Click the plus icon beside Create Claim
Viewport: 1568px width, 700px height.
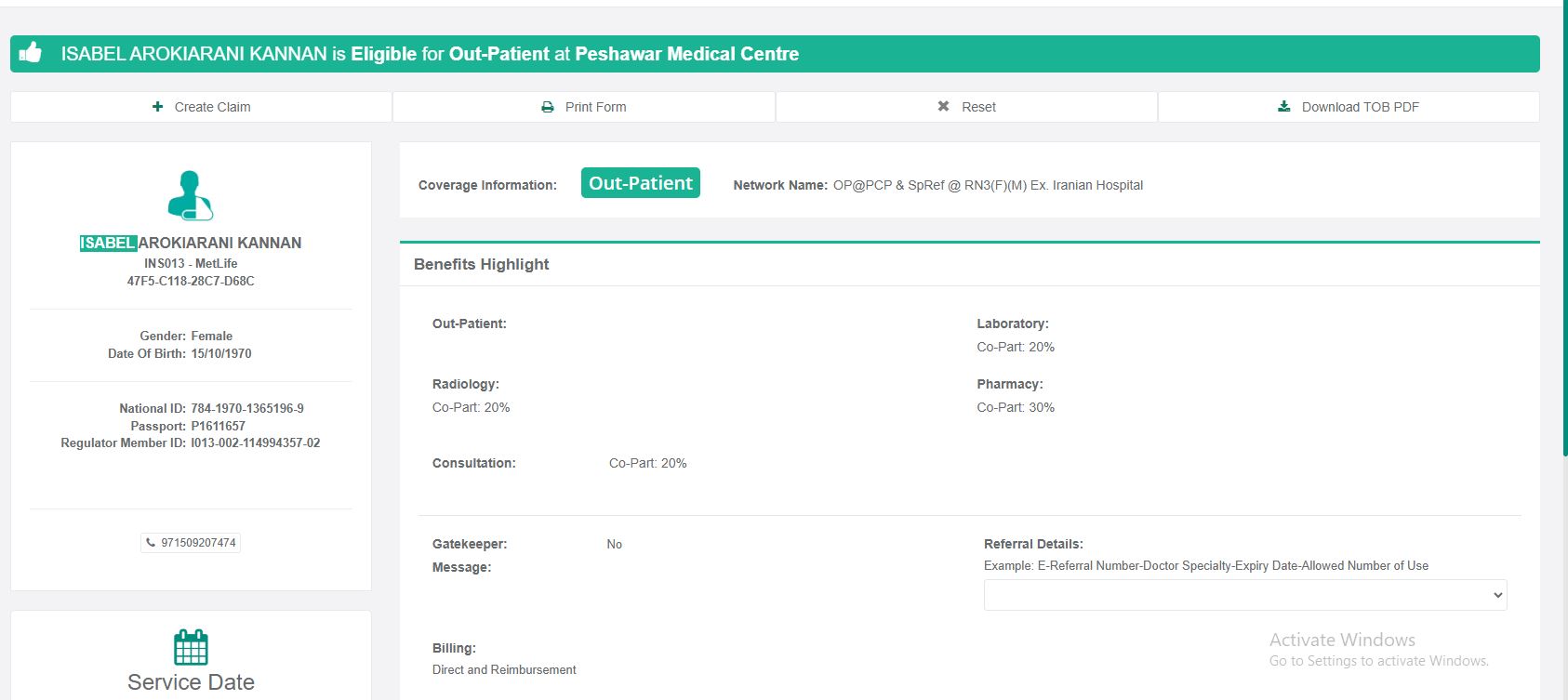coord(158,107)
